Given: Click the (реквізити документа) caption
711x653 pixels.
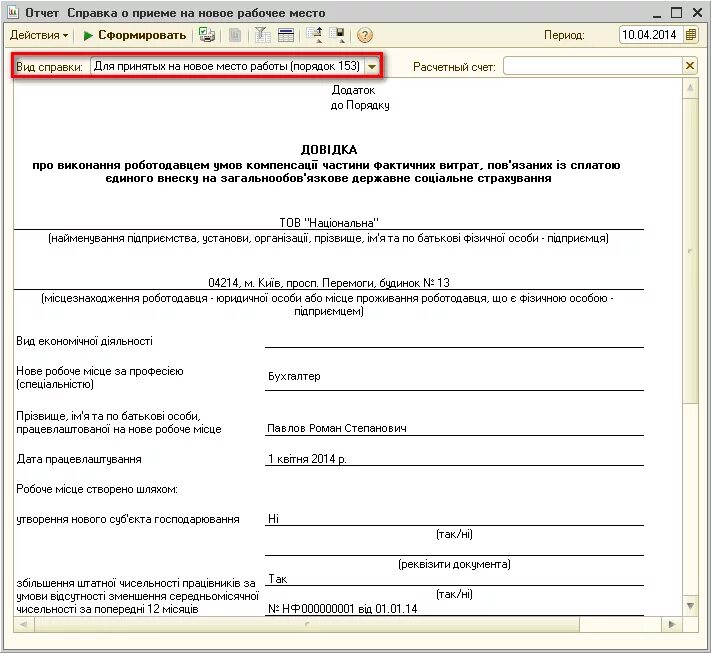Looking at the screenshot, I should [x=454, y=564].
